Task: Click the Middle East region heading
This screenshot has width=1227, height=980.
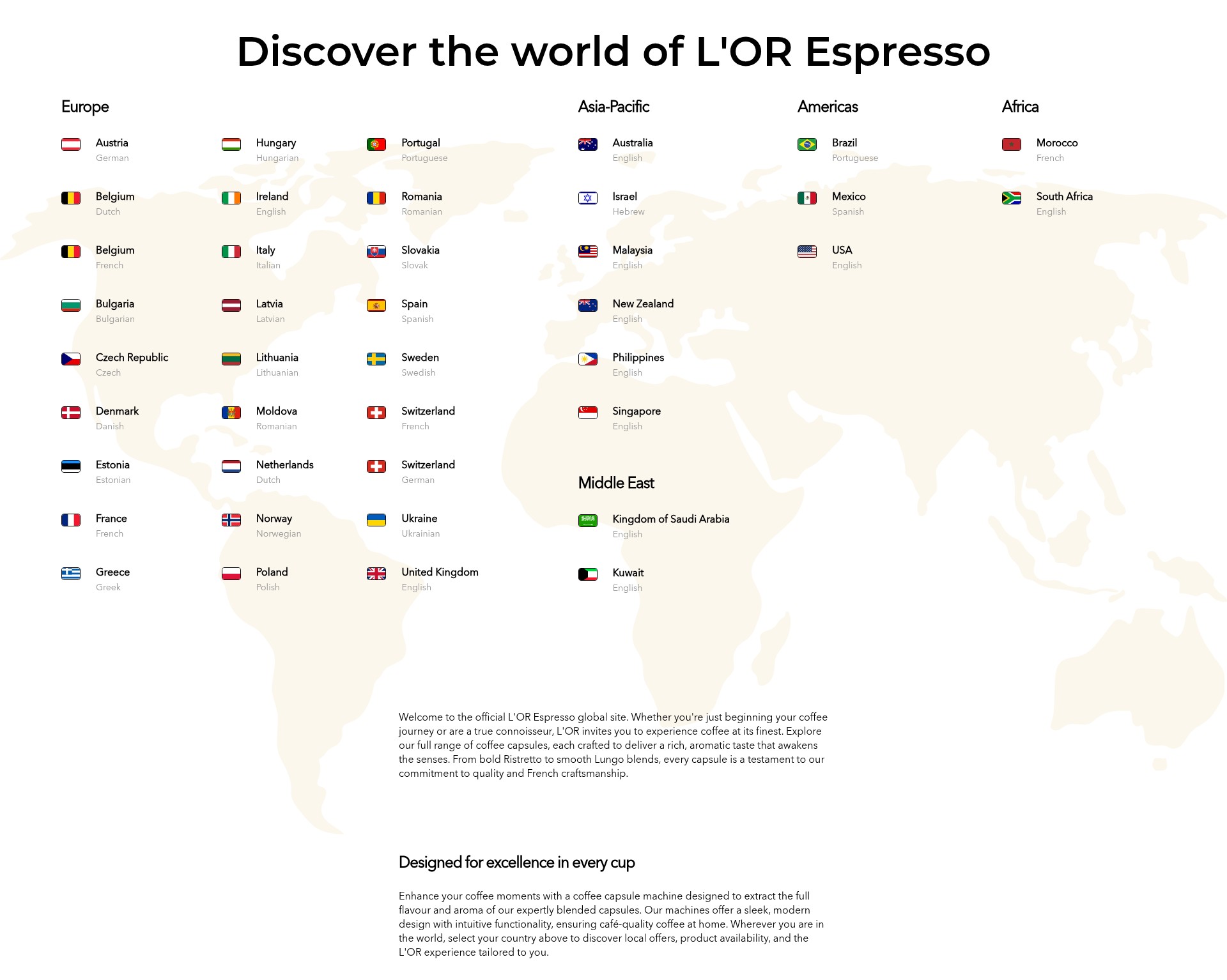Action: coord(616,483)
